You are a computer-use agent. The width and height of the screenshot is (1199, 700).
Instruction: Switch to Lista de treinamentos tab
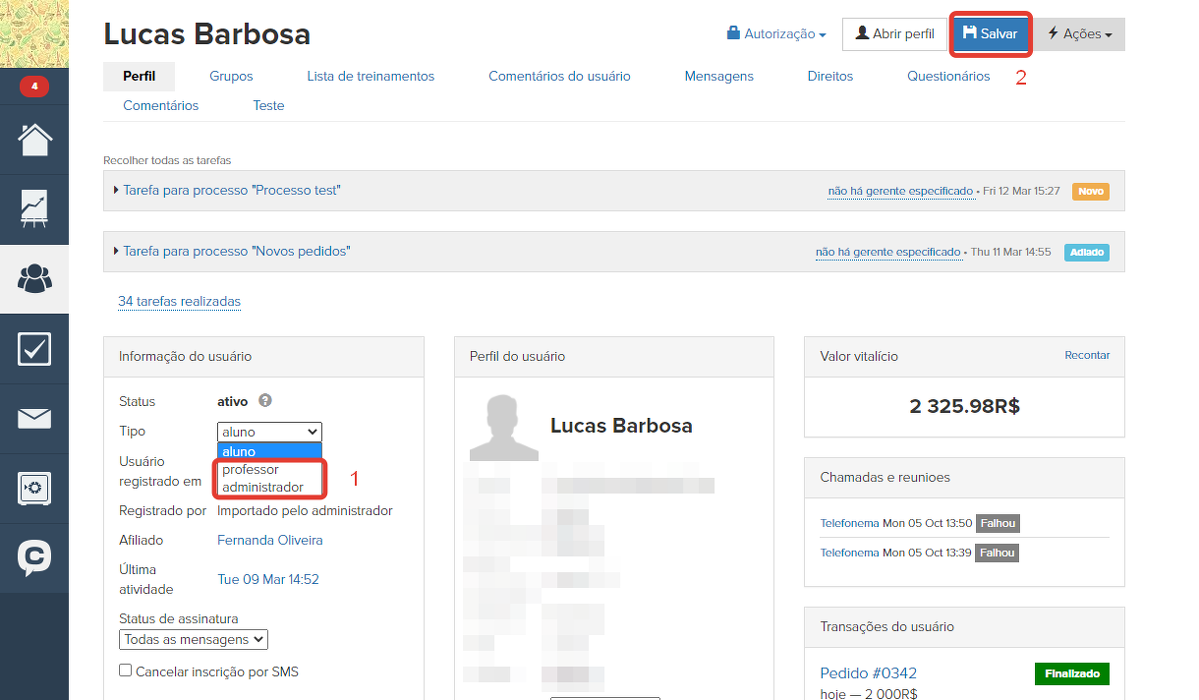coord(370,76)
